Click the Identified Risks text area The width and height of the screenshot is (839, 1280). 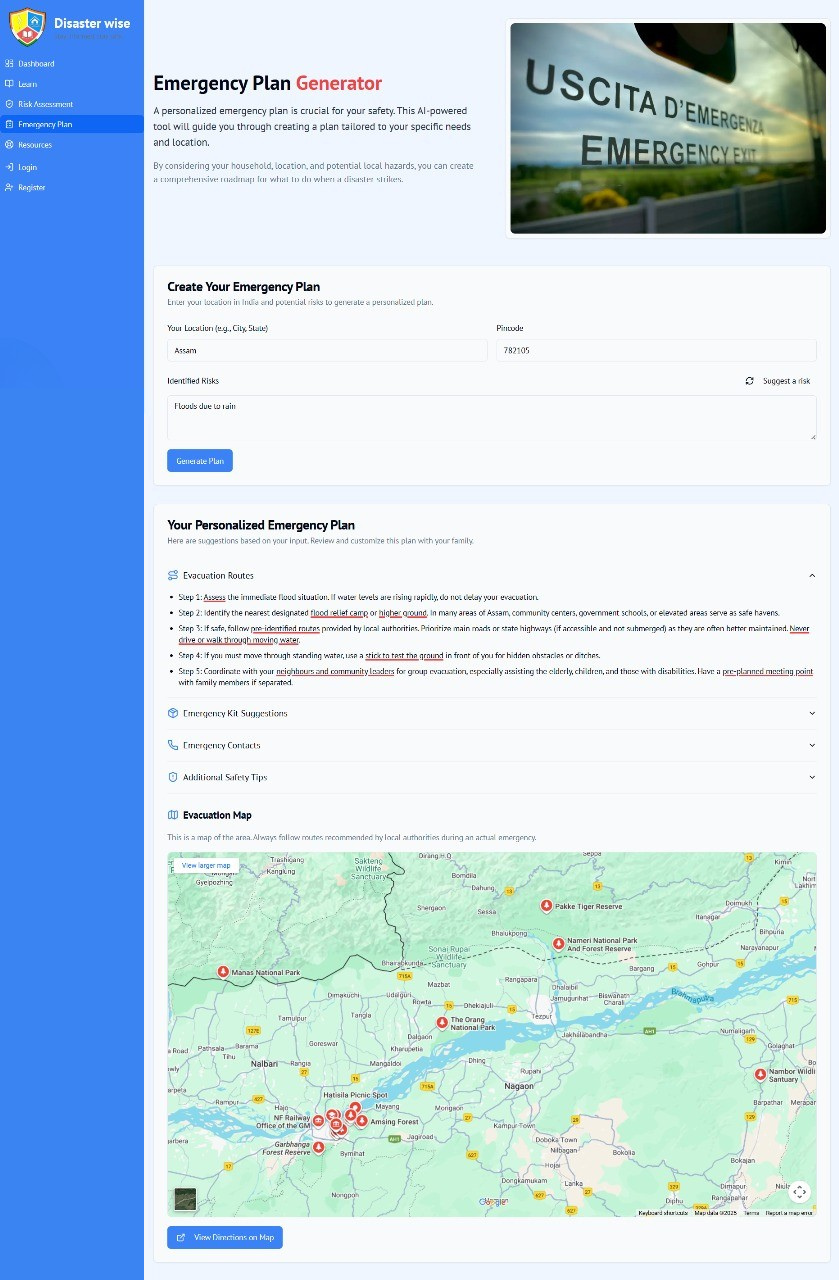(x=492, y=418)
